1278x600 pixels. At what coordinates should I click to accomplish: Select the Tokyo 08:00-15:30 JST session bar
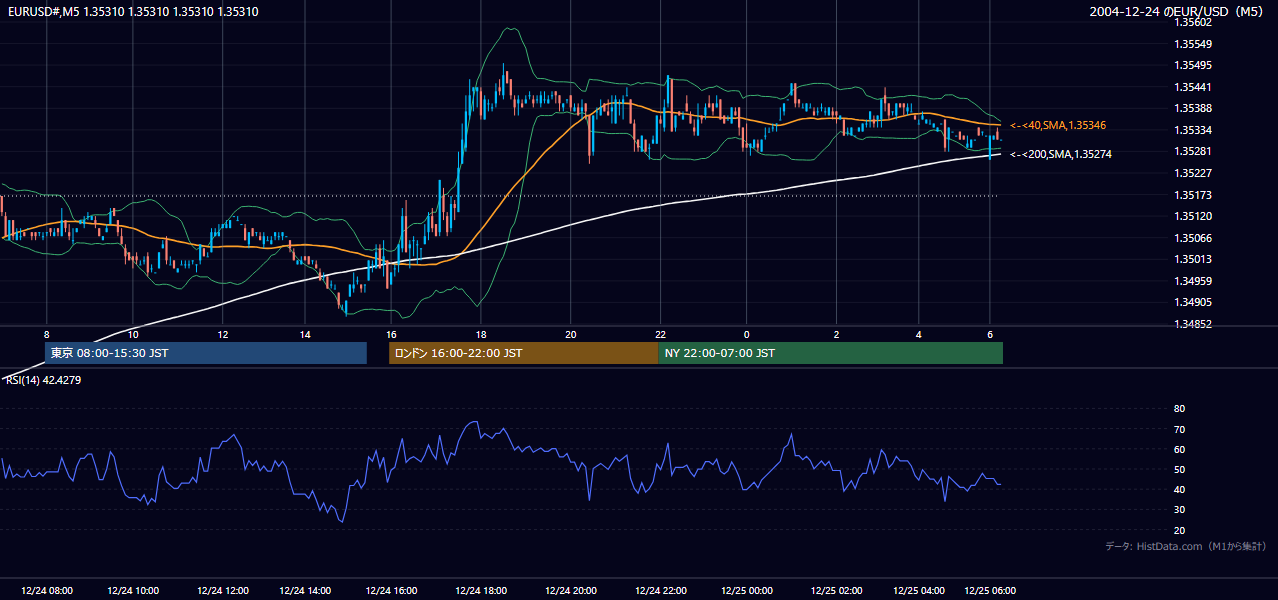[206, 353]
